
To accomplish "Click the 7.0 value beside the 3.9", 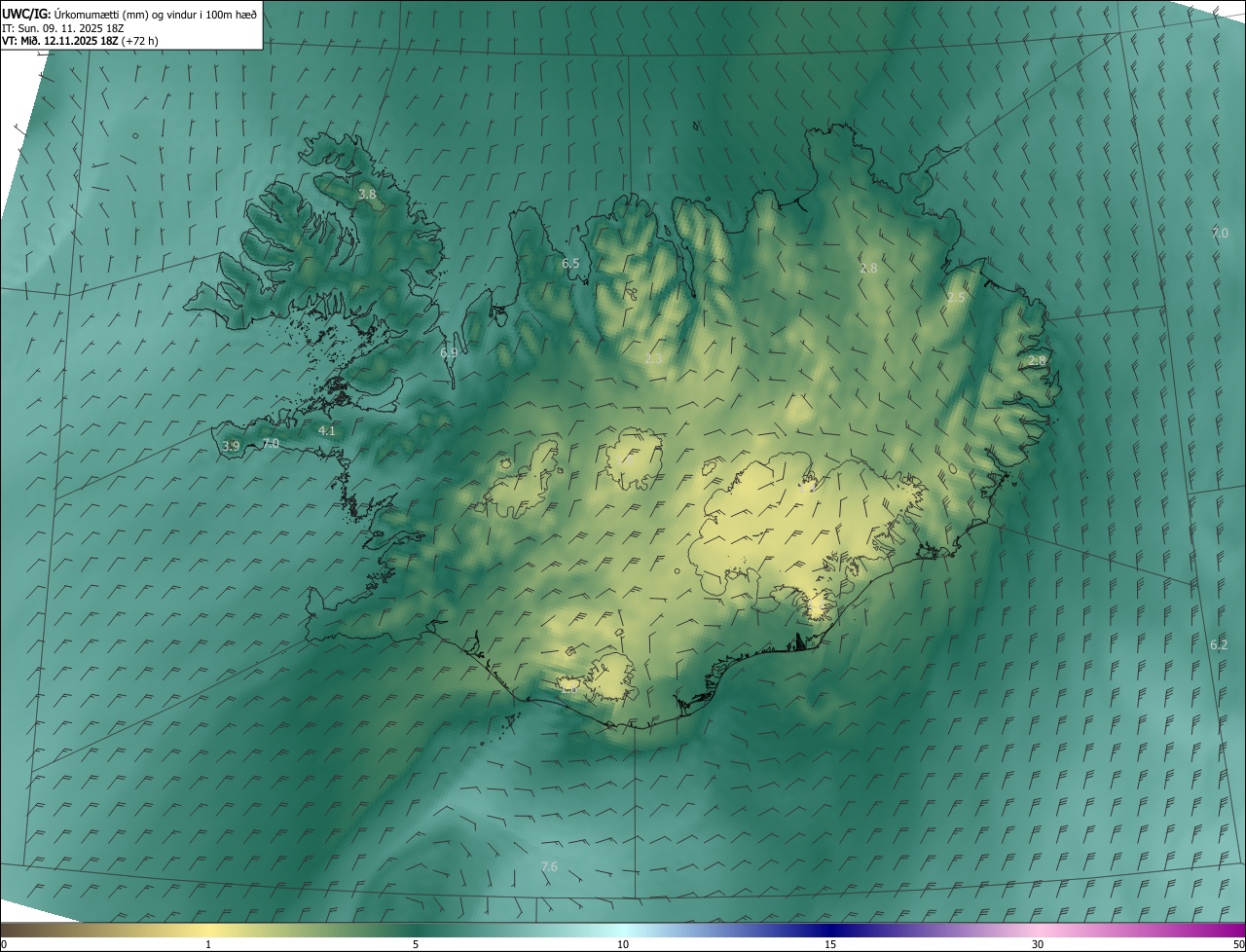I will [x=271, y=444].
